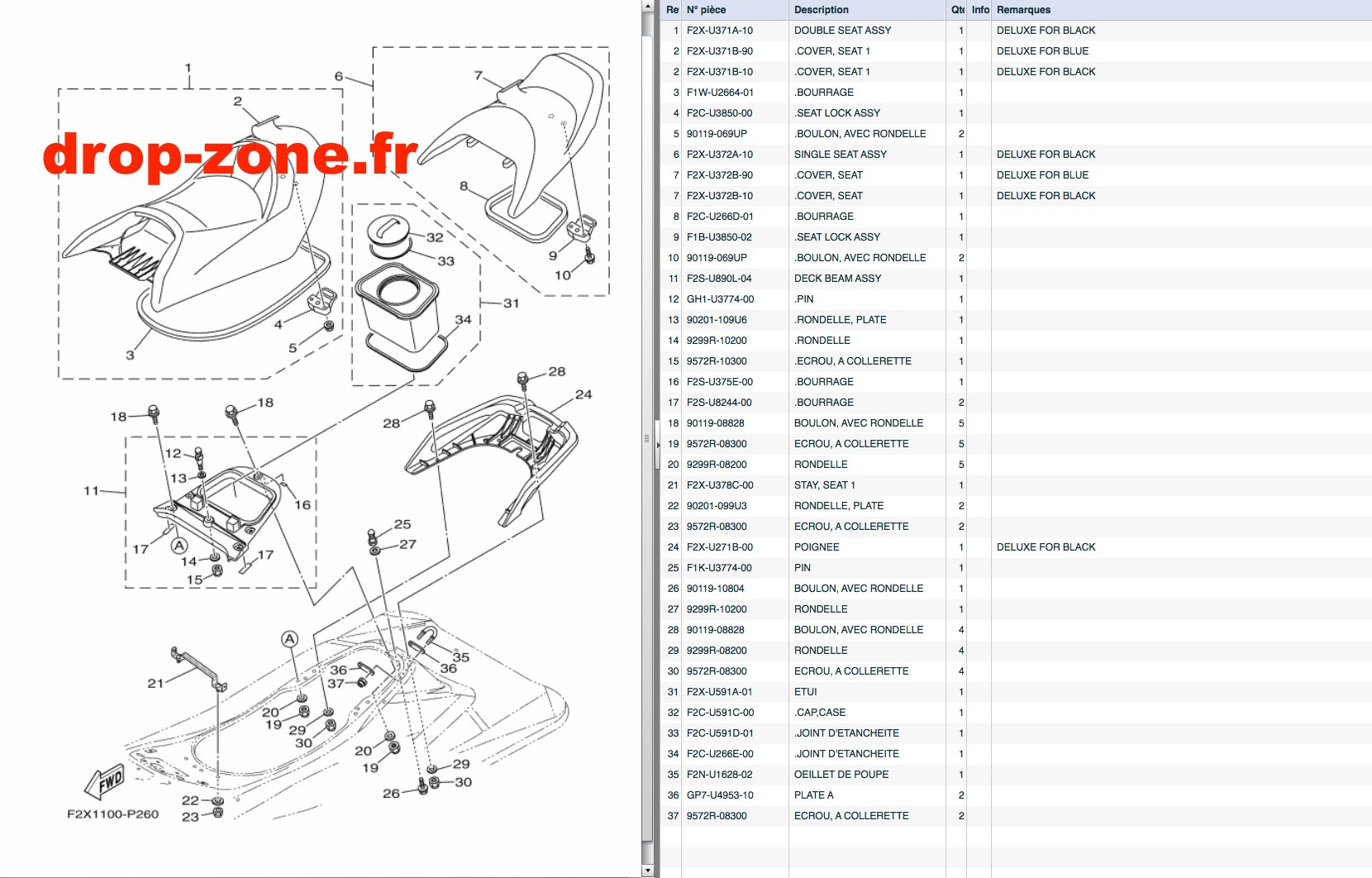Image resolution: width=1372 pixels, height=878 pixels.
Task: Select part number GH1-U3774-00
Action: [x=720, y=299]
